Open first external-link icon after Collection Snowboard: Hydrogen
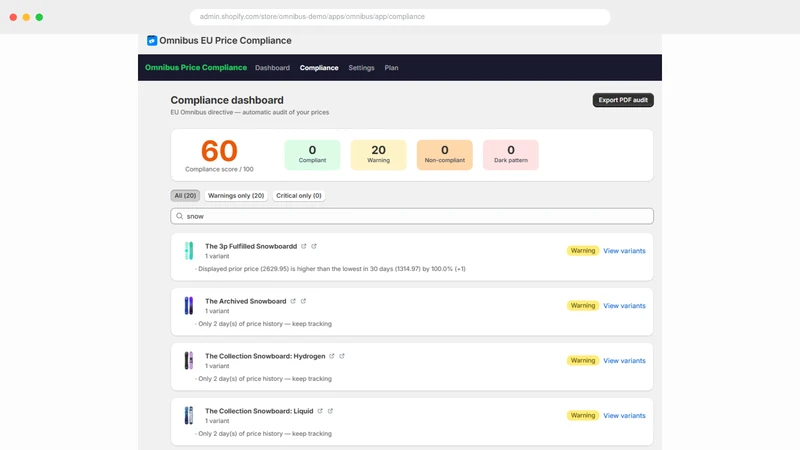The image size is (800, 450). (332, 356)
